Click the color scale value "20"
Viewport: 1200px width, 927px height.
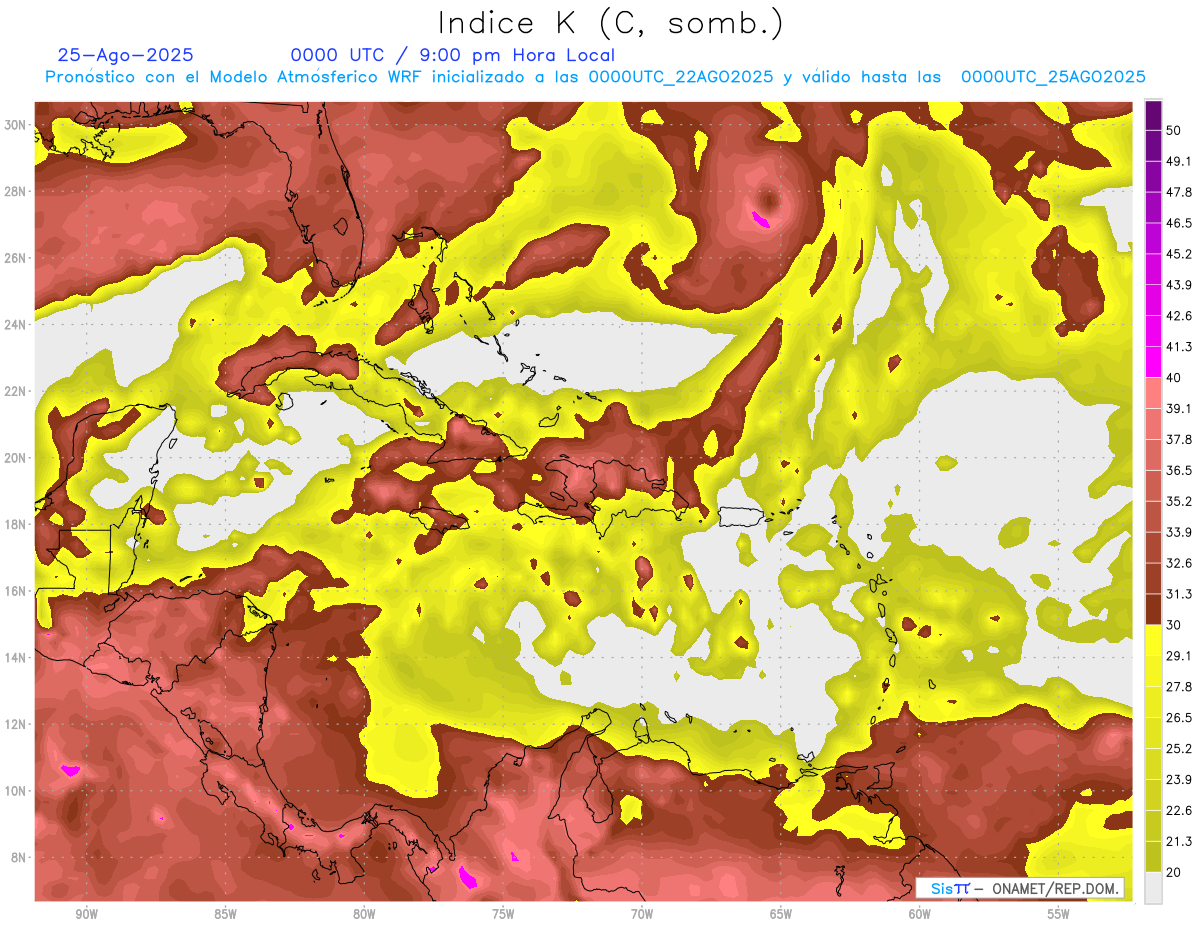click(1175, 873)
